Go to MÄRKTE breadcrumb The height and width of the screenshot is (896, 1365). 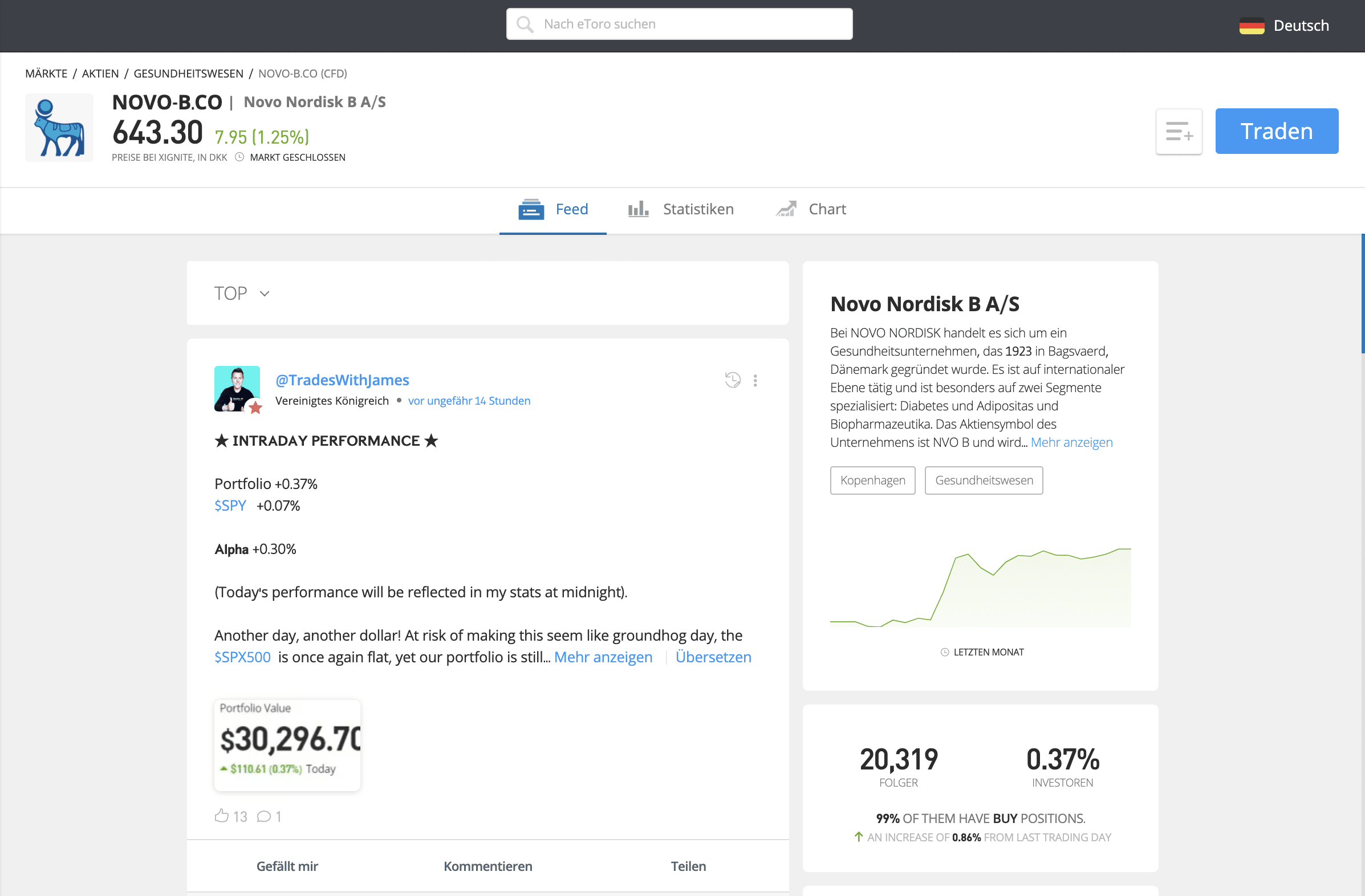tap(46, 74)
